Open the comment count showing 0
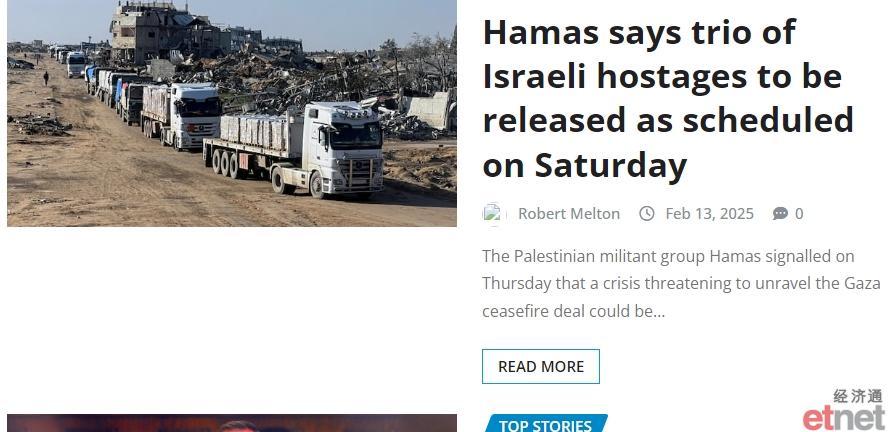The height and width of the screenshot is (432, 889). [x=799, y=214]
